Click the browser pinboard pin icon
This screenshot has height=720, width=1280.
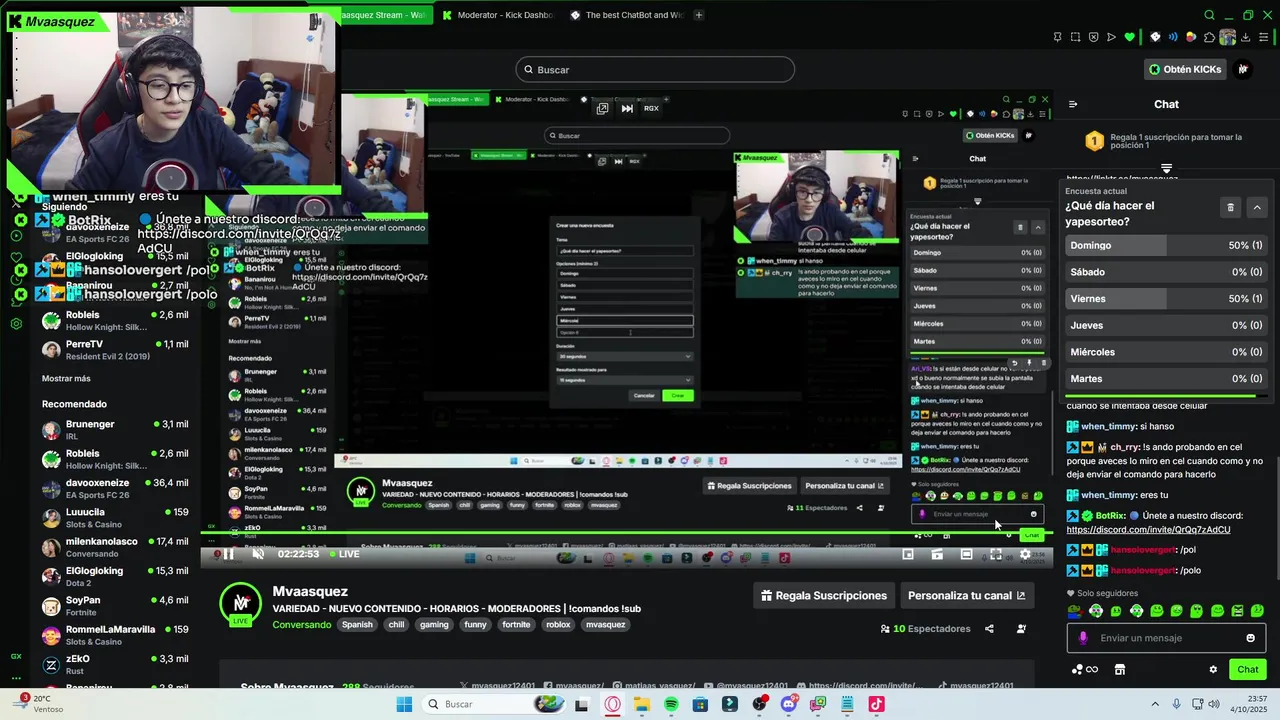(1057, 37)
